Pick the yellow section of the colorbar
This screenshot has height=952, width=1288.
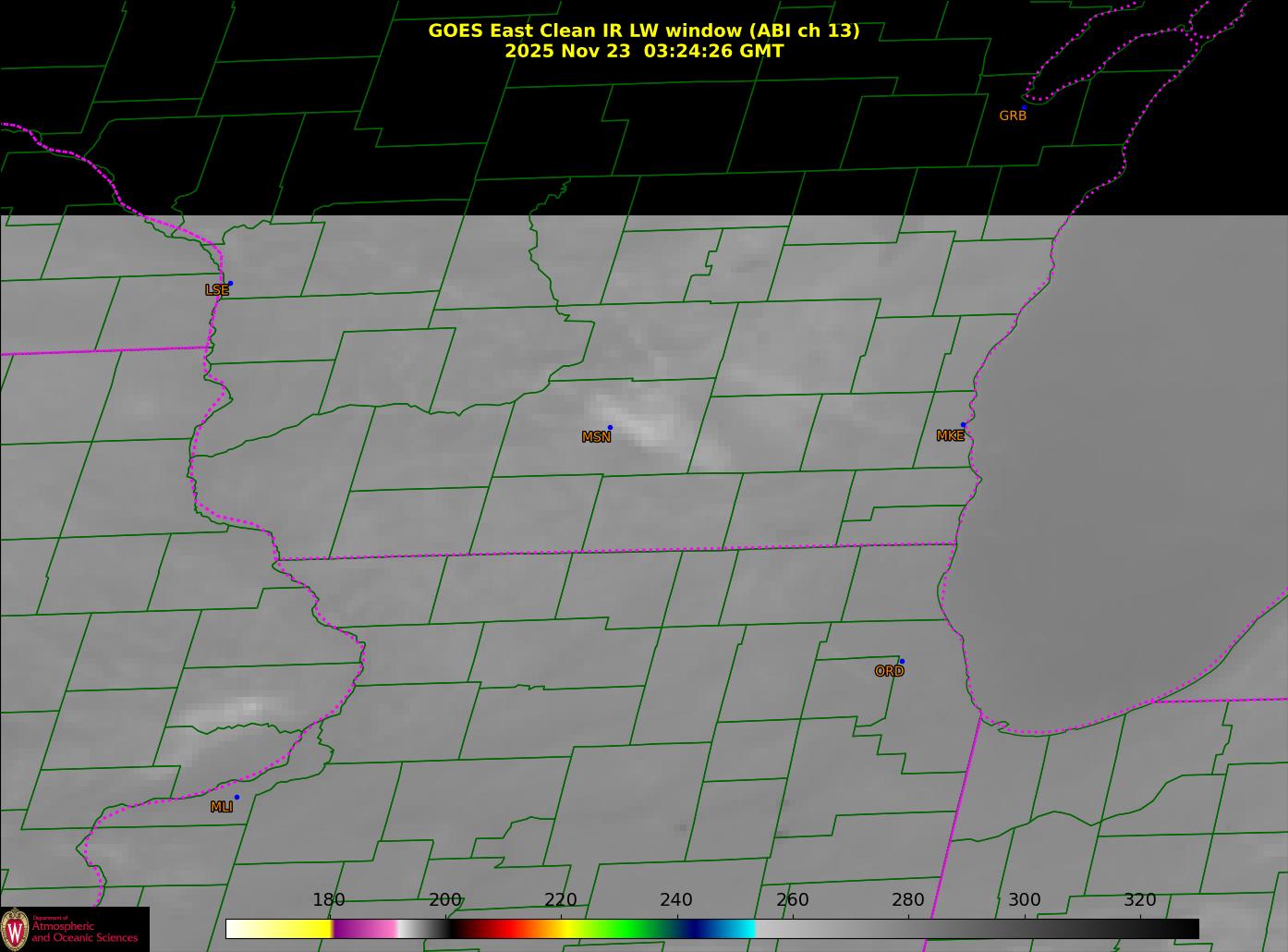(296, 929)
